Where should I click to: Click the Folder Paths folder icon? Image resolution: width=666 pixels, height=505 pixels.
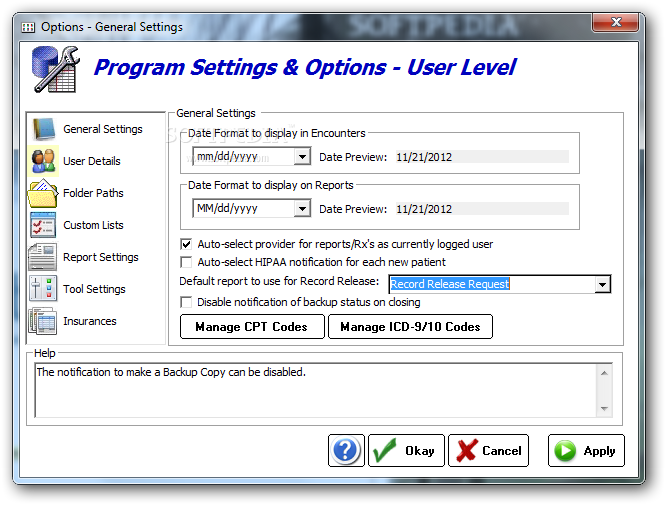(43, 193)
